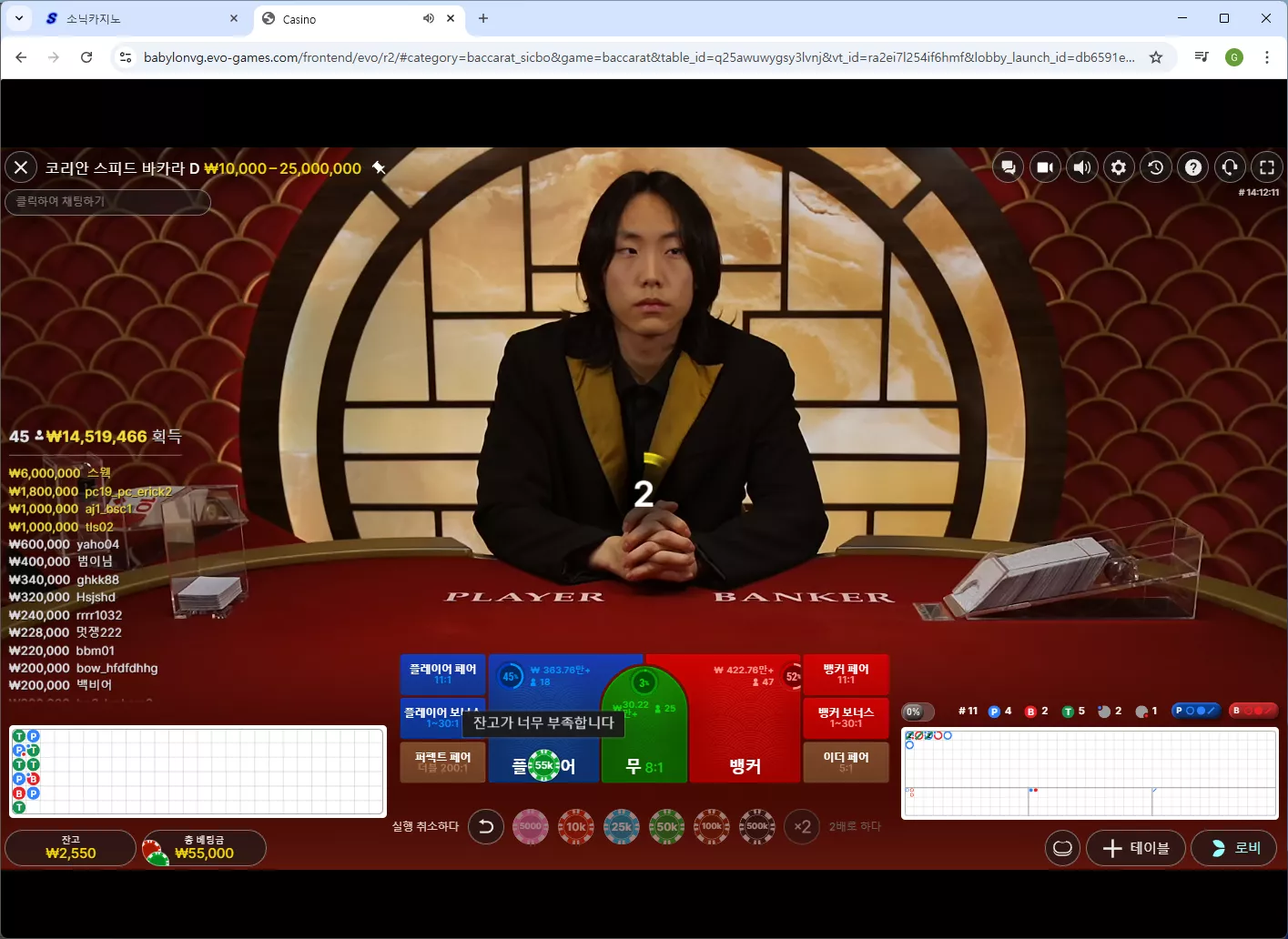The width and height of the screenshot is (1288, 939).
Task: Bet on 뱅커 페어 11:1
Action: pyautogui.click(x=847, y=674)
